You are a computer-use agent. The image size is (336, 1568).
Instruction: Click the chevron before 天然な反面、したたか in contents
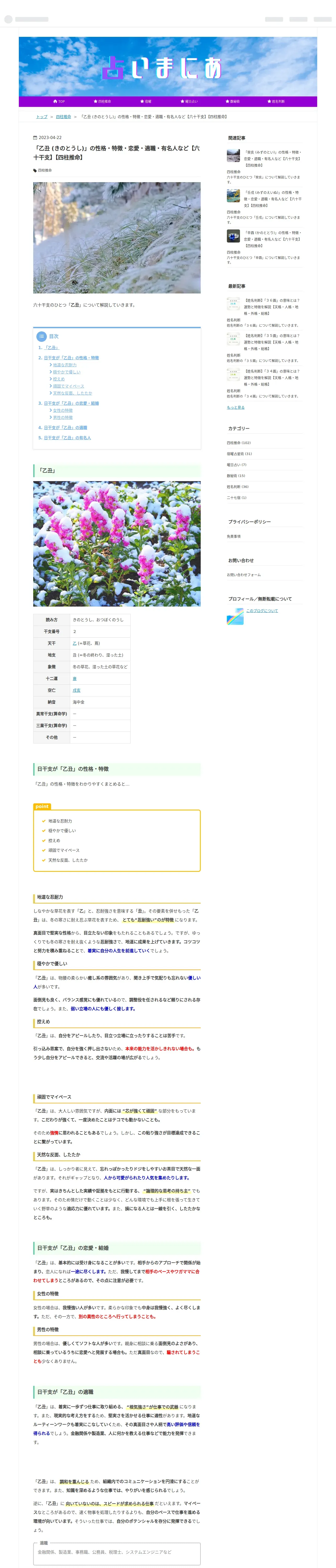pos(51,393)
